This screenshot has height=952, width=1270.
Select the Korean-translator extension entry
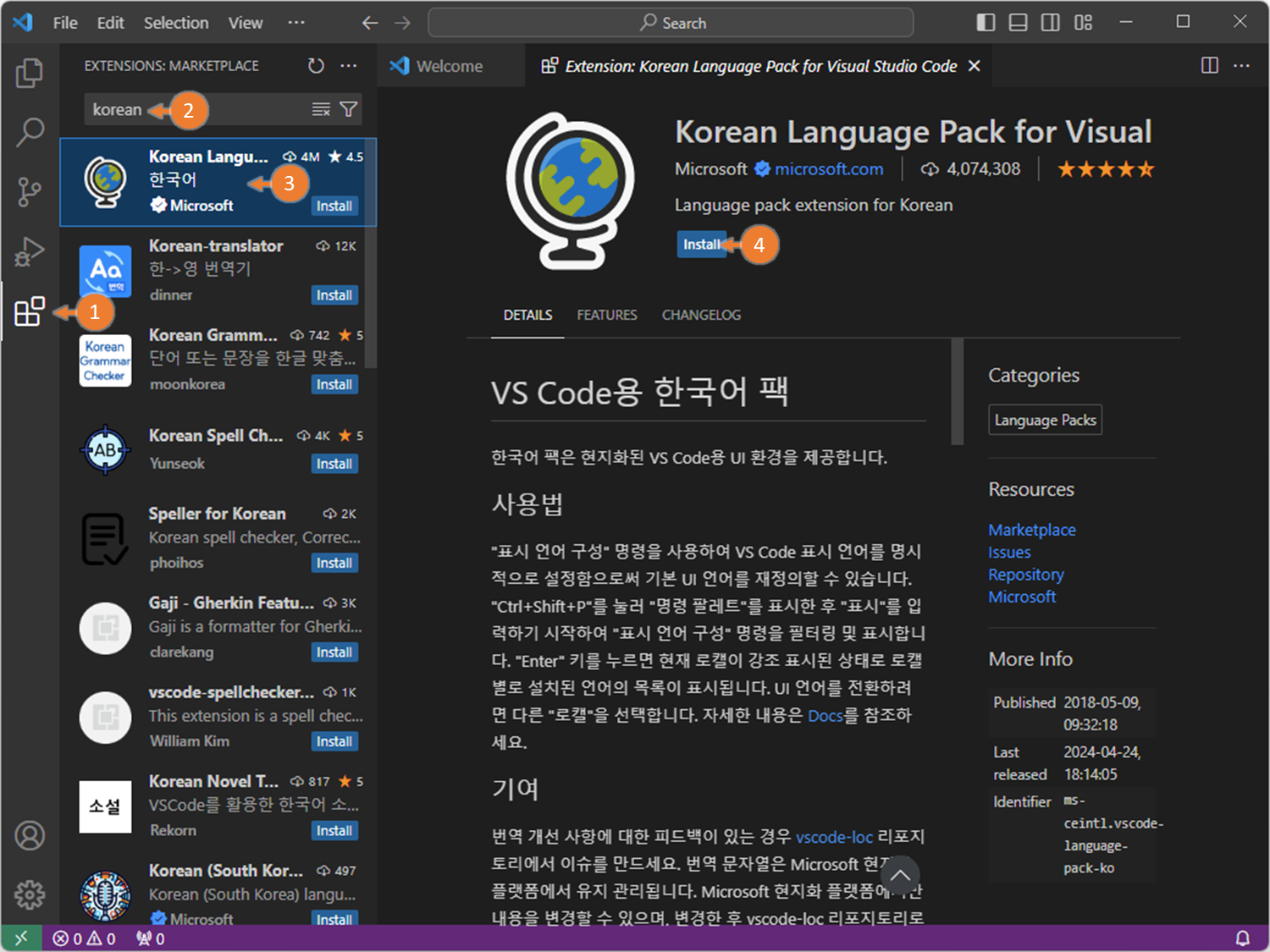click(218, 271)
